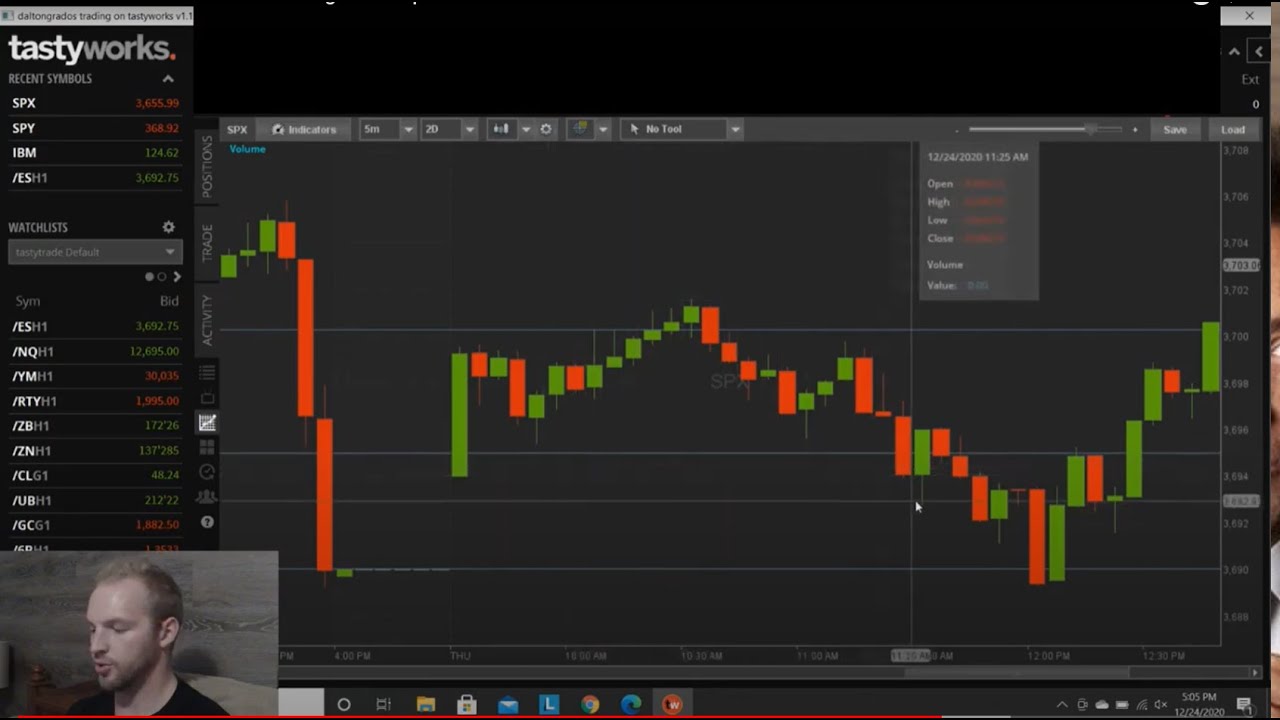The image size is (1280, 720).
Task: Select /RTYH1 in the watchlist
Action: [x=96, y=401]
